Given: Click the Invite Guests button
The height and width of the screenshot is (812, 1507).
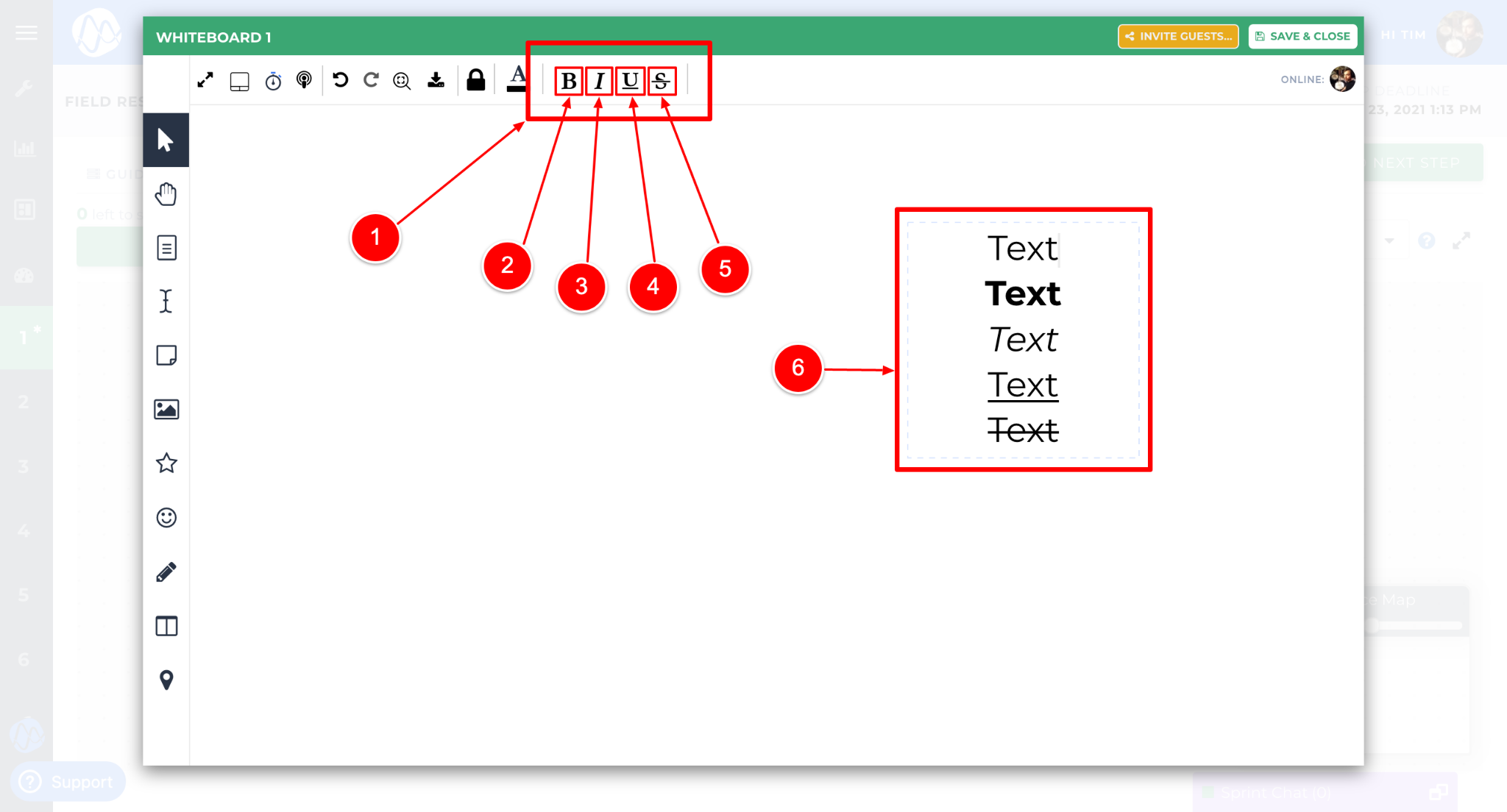Looking at the screenshot, I should (x=1178, y=36).
